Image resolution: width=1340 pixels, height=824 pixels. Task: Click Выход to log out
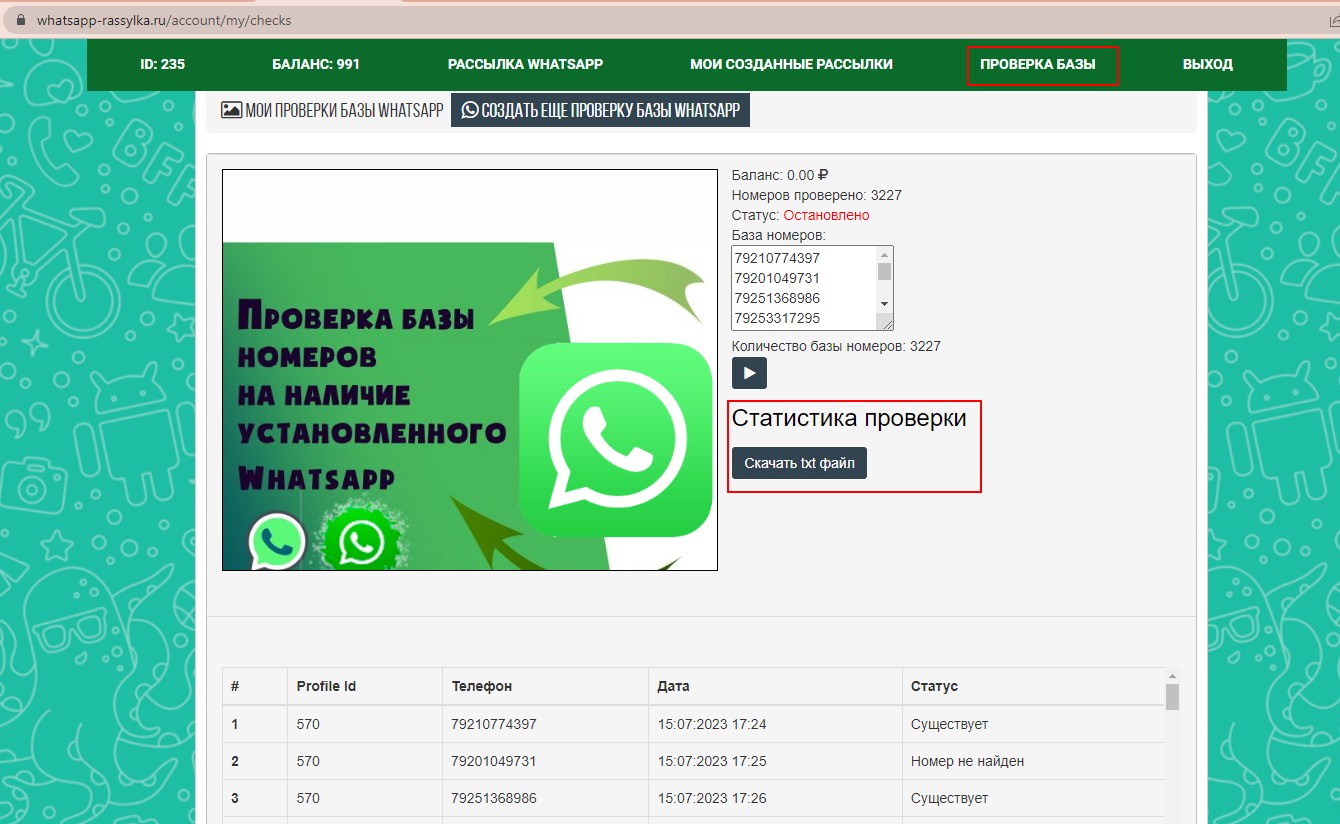(x=1207, y=64)
